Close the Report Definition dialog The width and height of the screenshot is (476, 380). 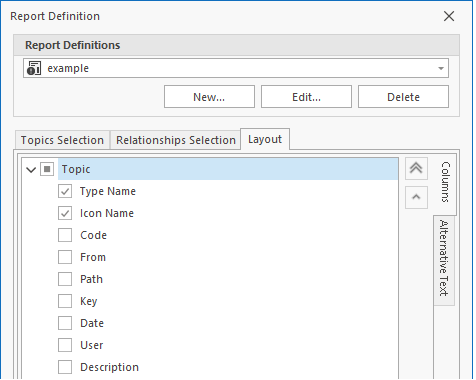click(x=451, y=16)
